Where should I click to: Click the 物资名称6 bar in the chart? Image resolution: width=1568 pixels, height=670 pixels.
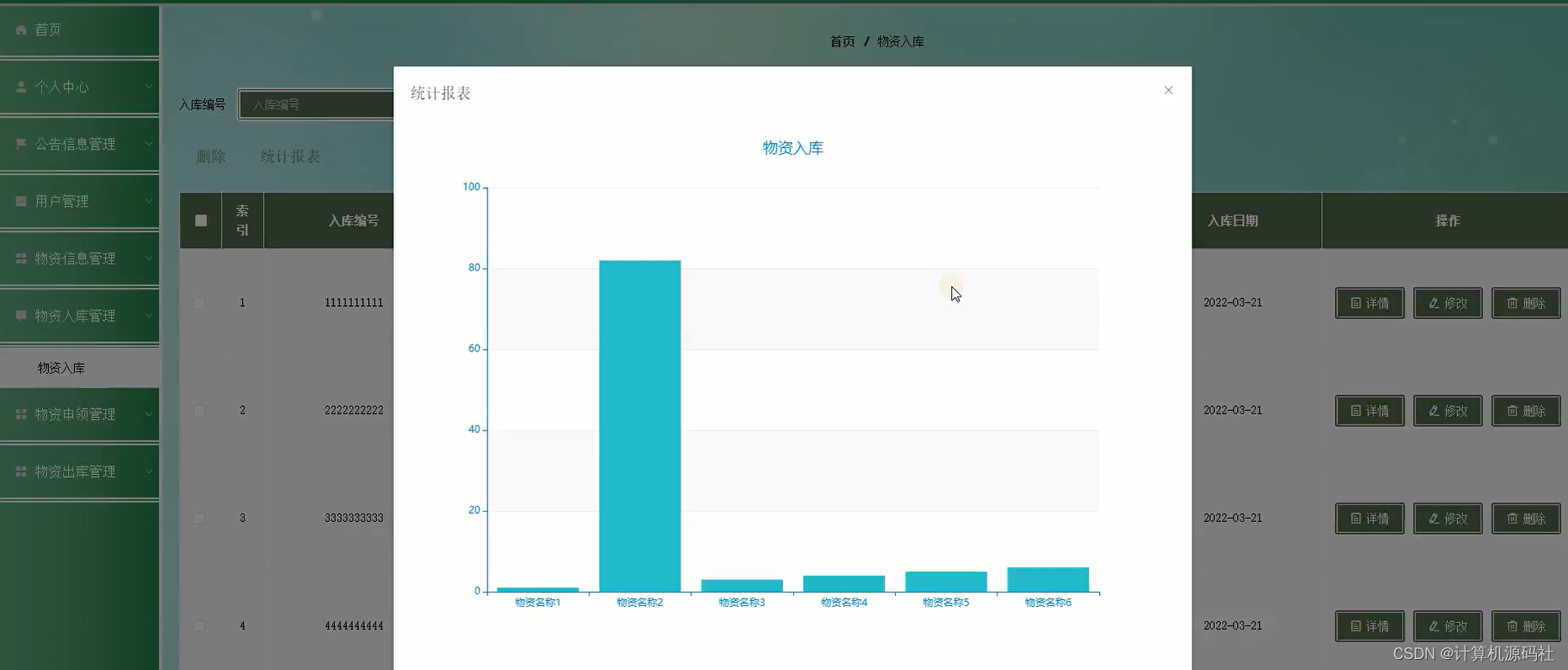click(1048, 579)
